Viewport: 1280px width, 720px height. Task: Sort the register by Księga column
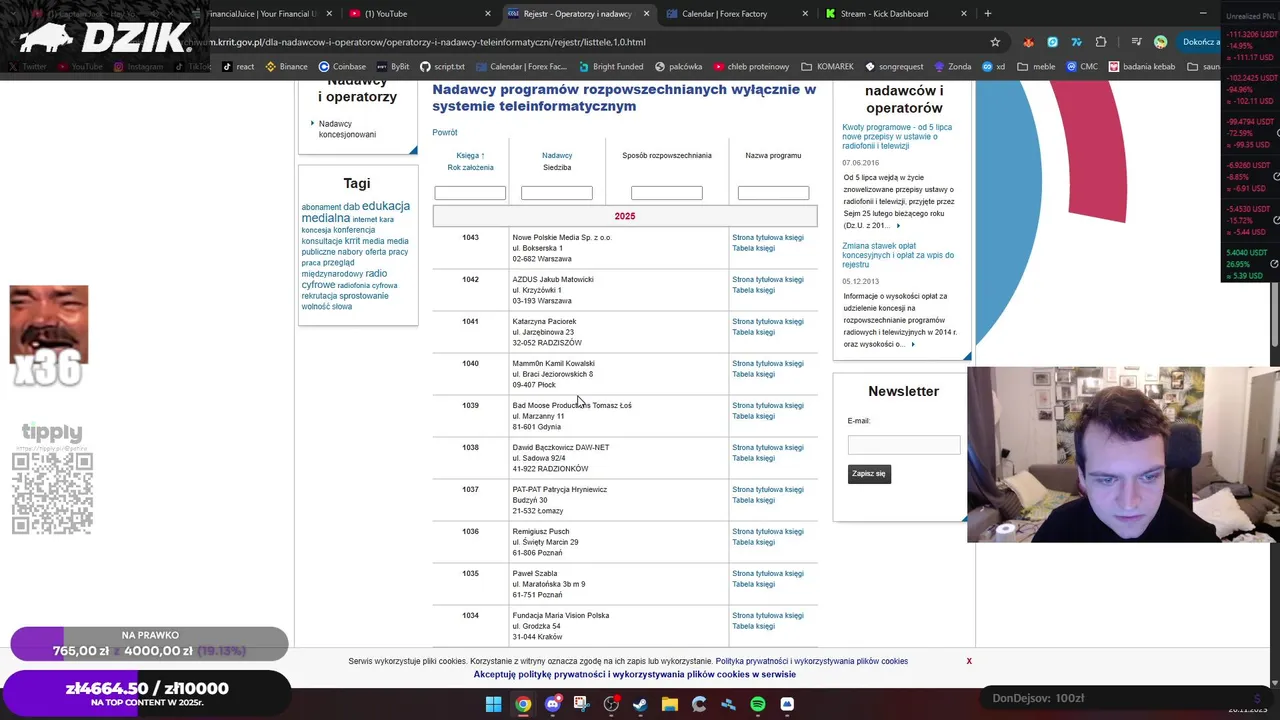point(470,156)
